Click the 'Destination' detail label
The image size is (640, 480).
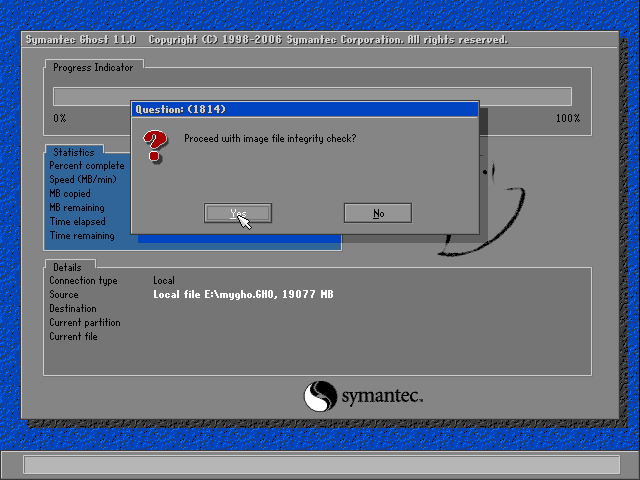click(73, 308)
